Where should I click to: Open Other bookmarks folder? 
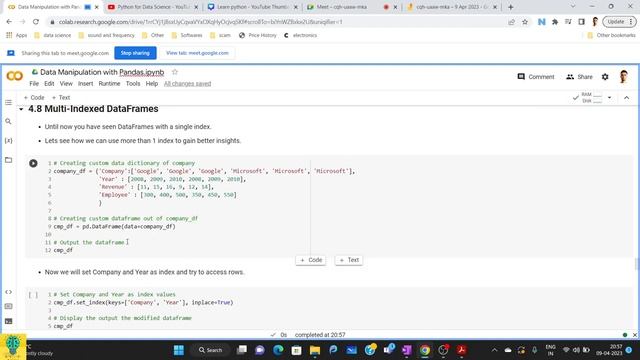611,36
